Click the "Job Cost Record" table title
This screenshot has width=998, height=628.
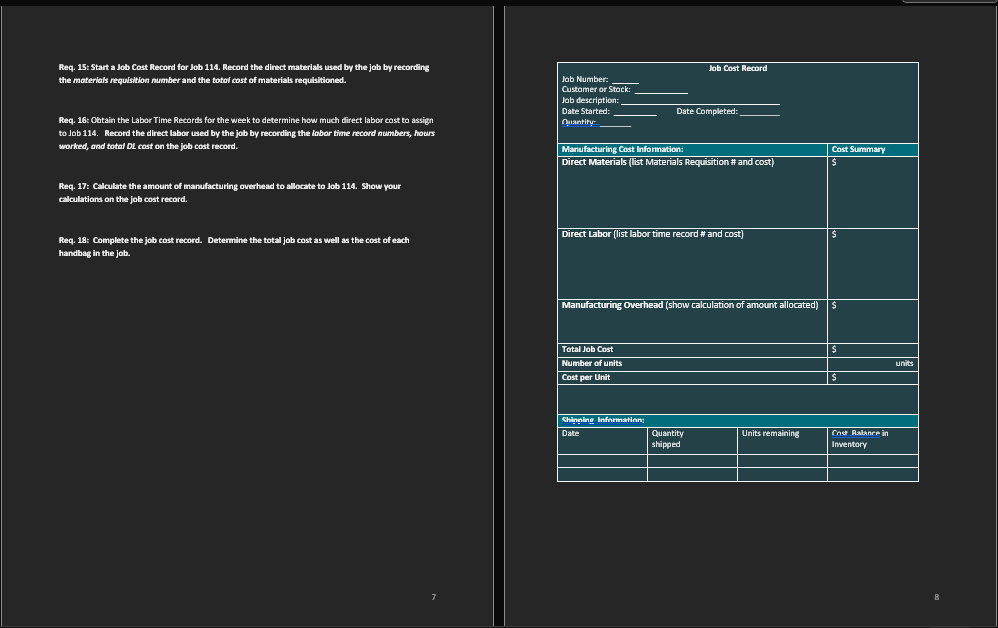(x=738, y=68)
